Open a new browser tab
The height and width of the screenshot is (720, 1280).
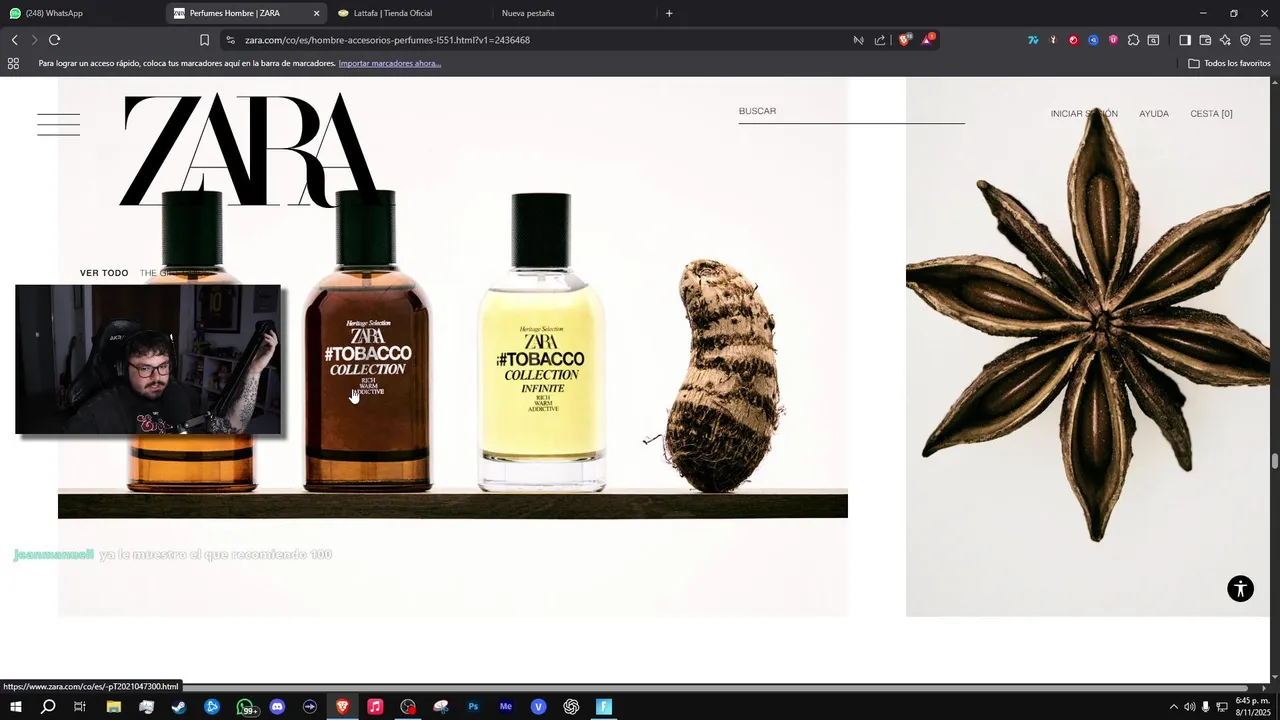[x=669, y=13]
